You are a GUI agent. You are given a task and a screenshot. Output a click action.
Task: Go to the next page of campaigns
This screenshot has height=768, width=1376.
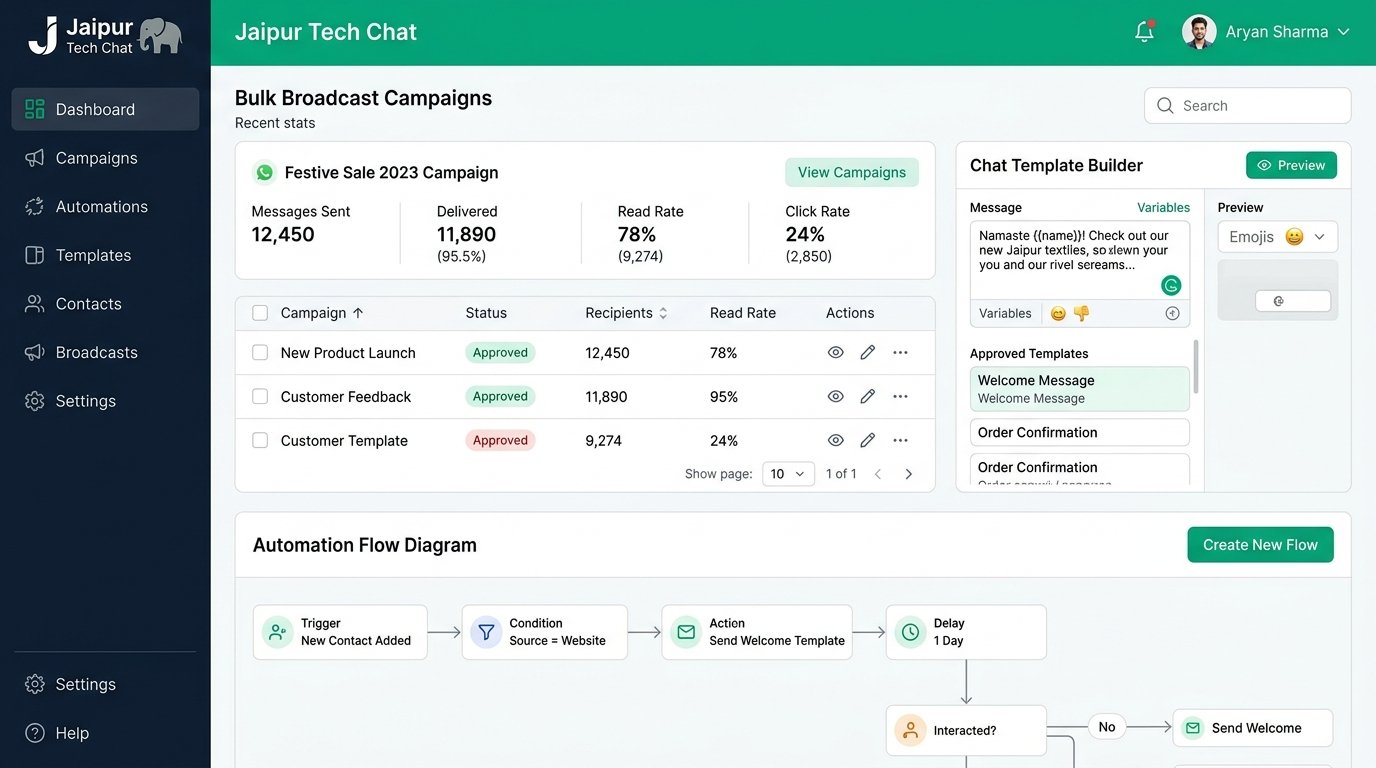(x=909, y=474)
